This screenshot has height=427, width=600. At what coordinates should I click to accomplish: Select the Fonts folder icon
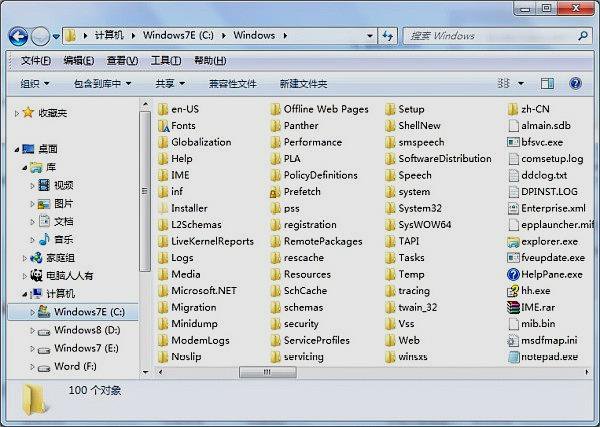163,126
